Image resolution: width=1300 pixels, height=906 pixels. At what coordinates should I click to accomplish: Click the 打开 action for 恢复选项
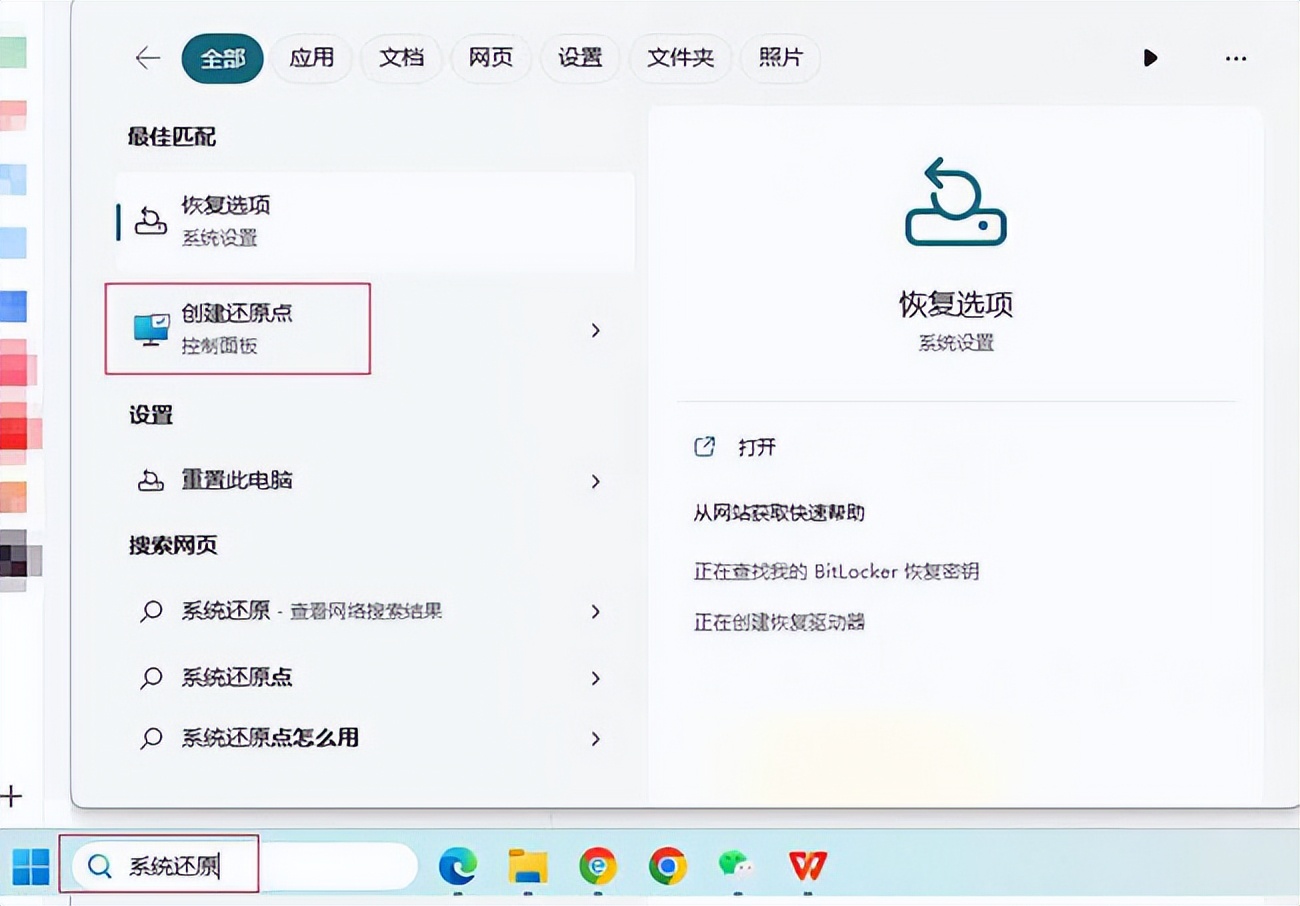click(737, 447)
